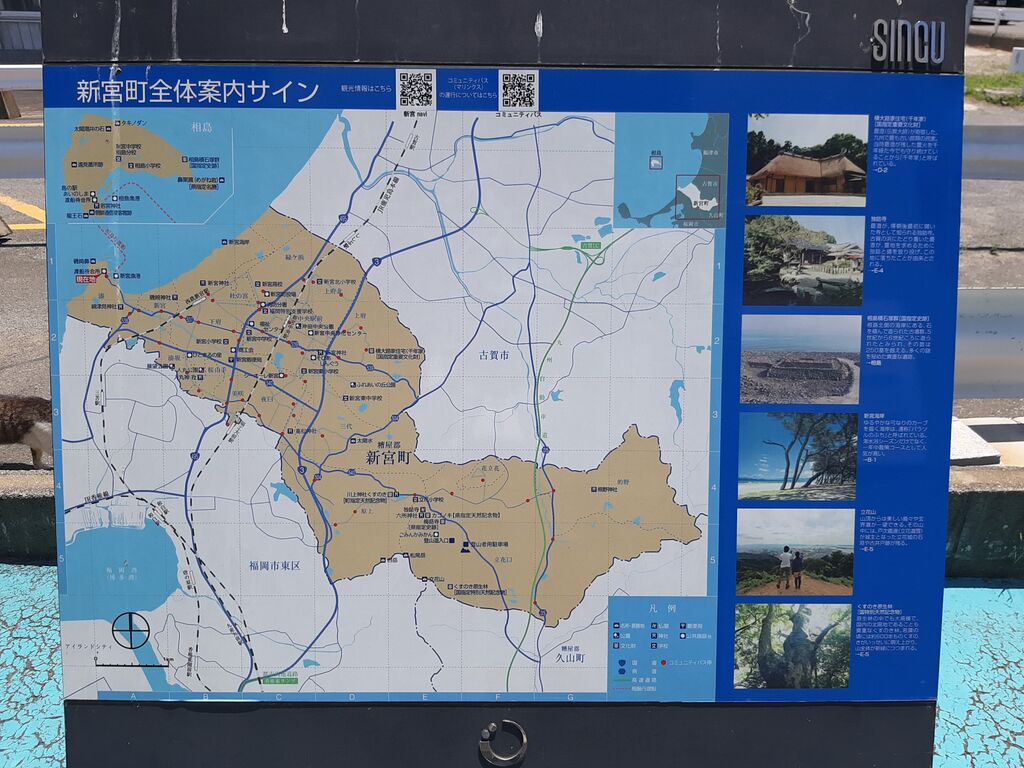Select the 新宮東中学校 school icon
The height and width of the screenshot is (768, 1024).
pos(345,397)
